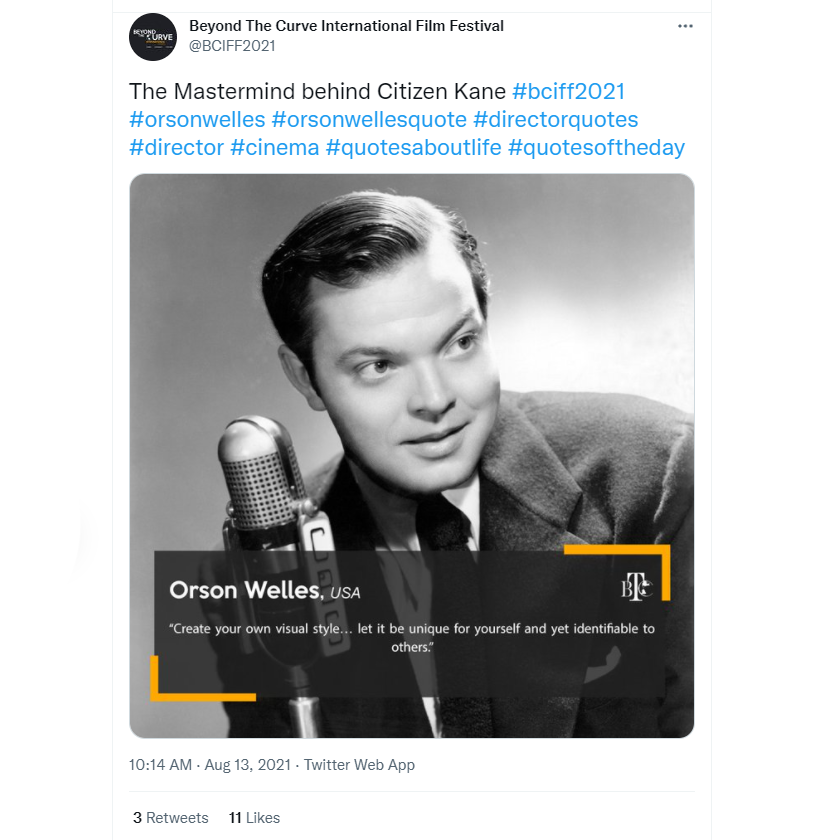Follow the #orsonwelles hashtag link
Screen dimensions: 840x840
click(197, 120)
